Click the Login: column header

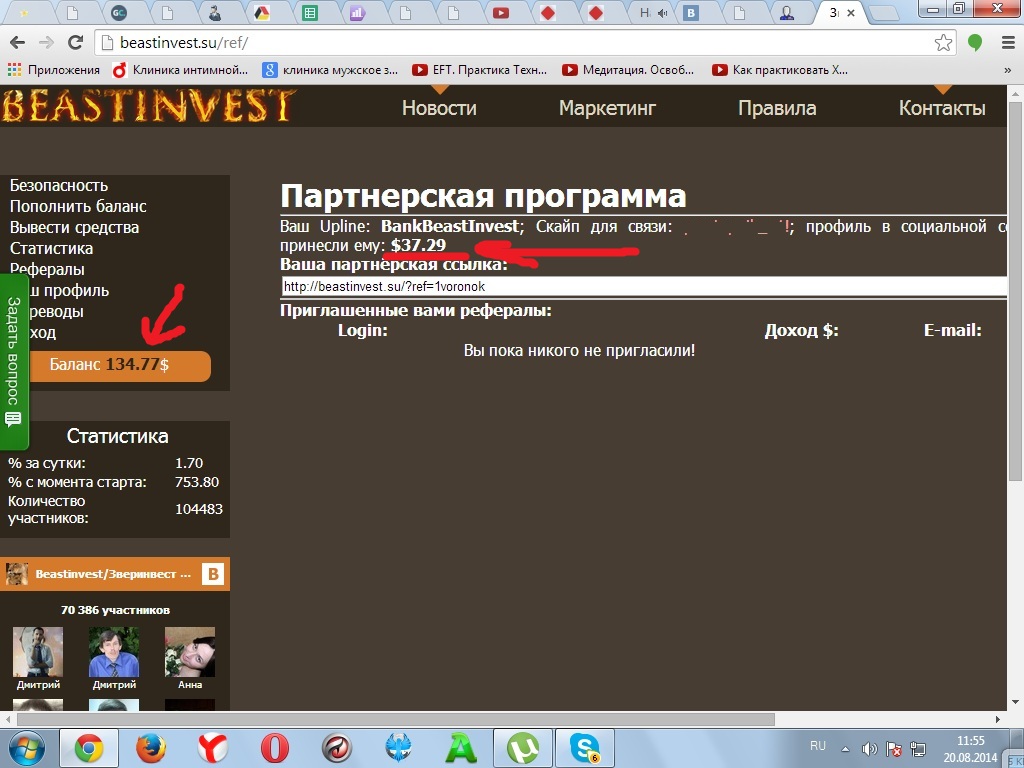point(363,330)
